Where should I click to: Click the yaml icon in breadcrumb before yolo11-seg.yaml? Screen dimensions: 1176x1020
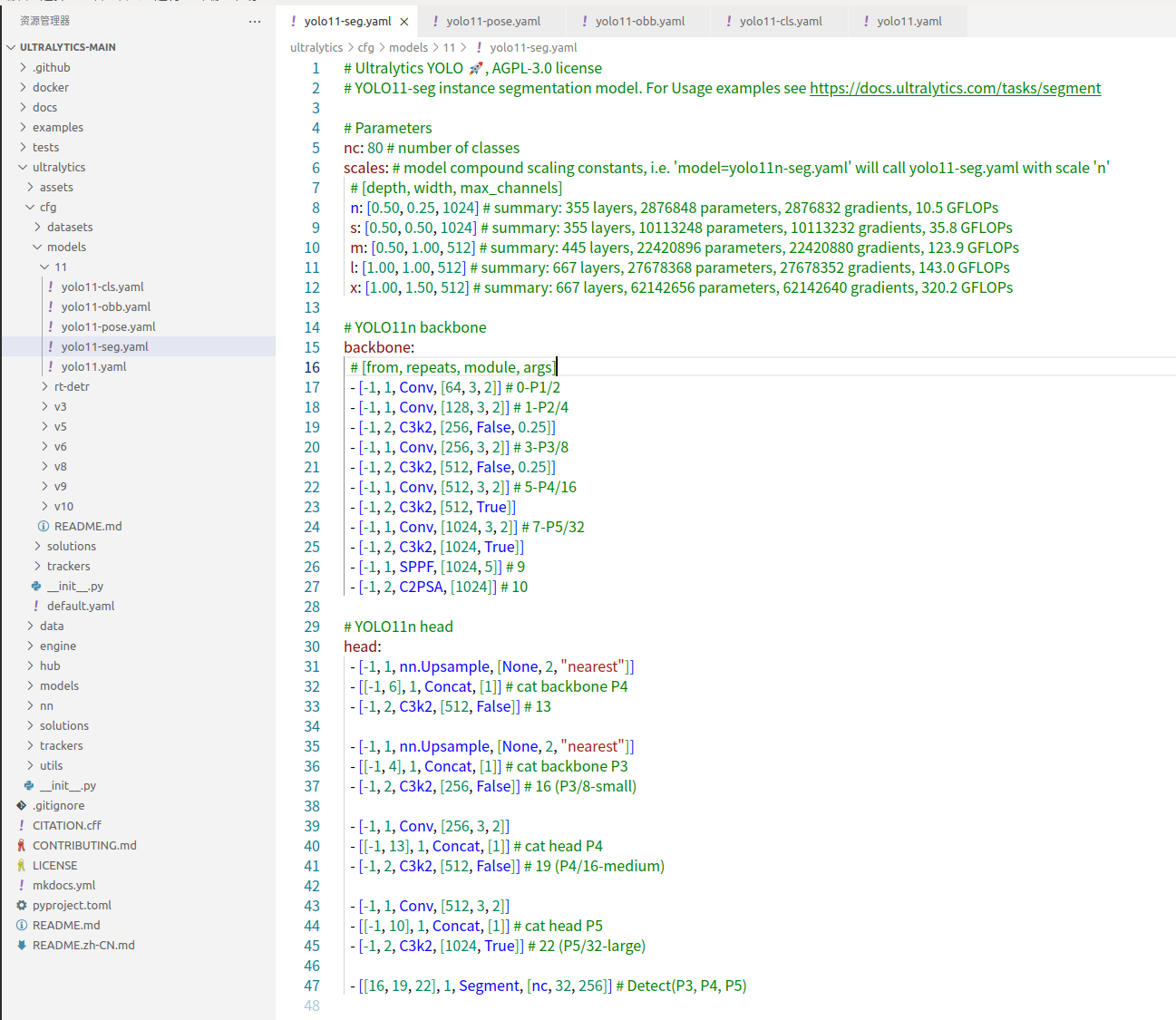(x=479, y=47)
